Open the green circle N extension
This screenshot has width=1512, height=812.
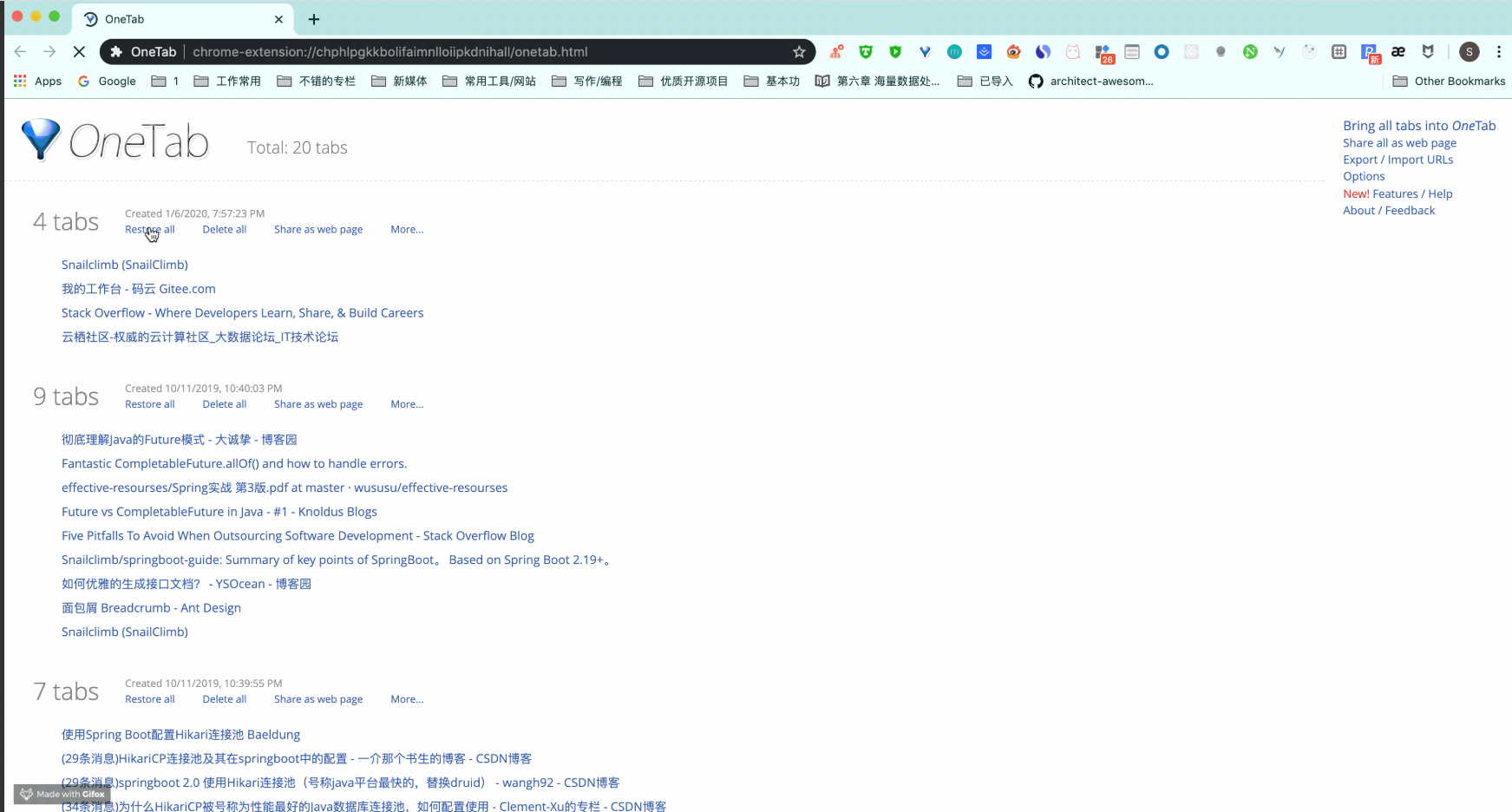pos(1250,52)
